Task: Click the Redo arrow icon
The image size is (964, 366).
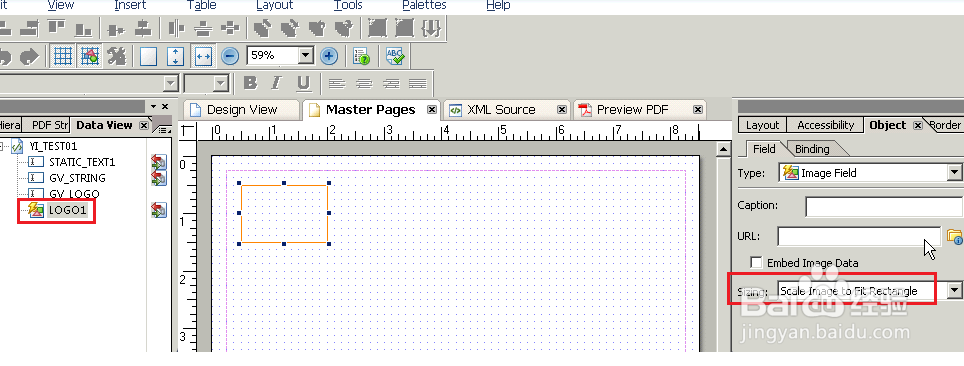Action: [x=29, y=57]
